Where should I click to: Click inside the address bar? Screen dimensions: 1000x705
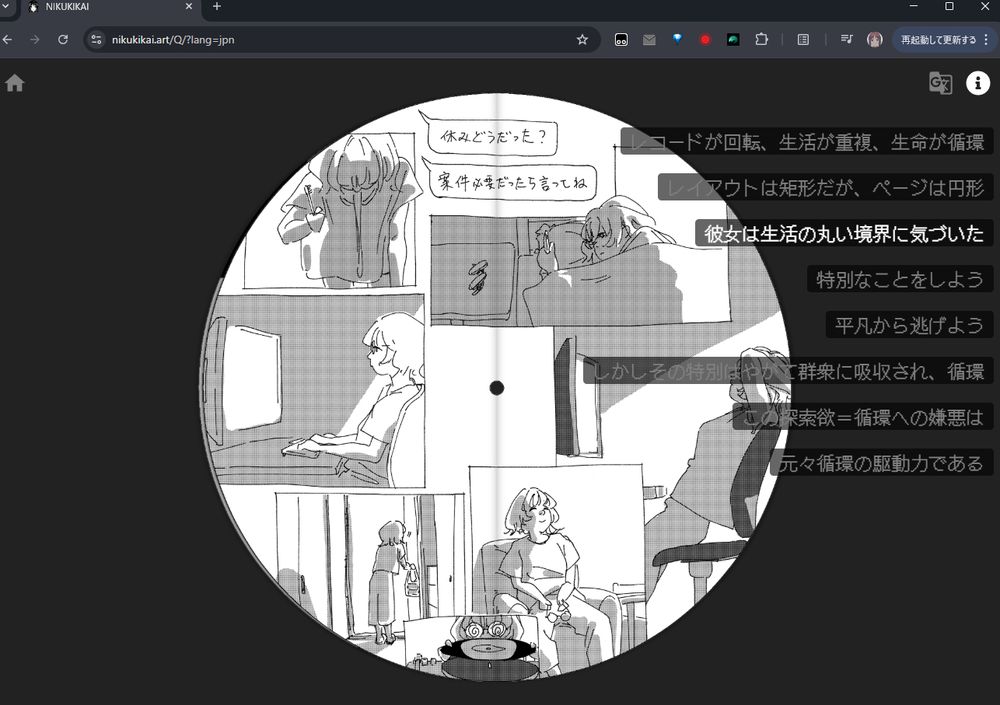[300, 40]
